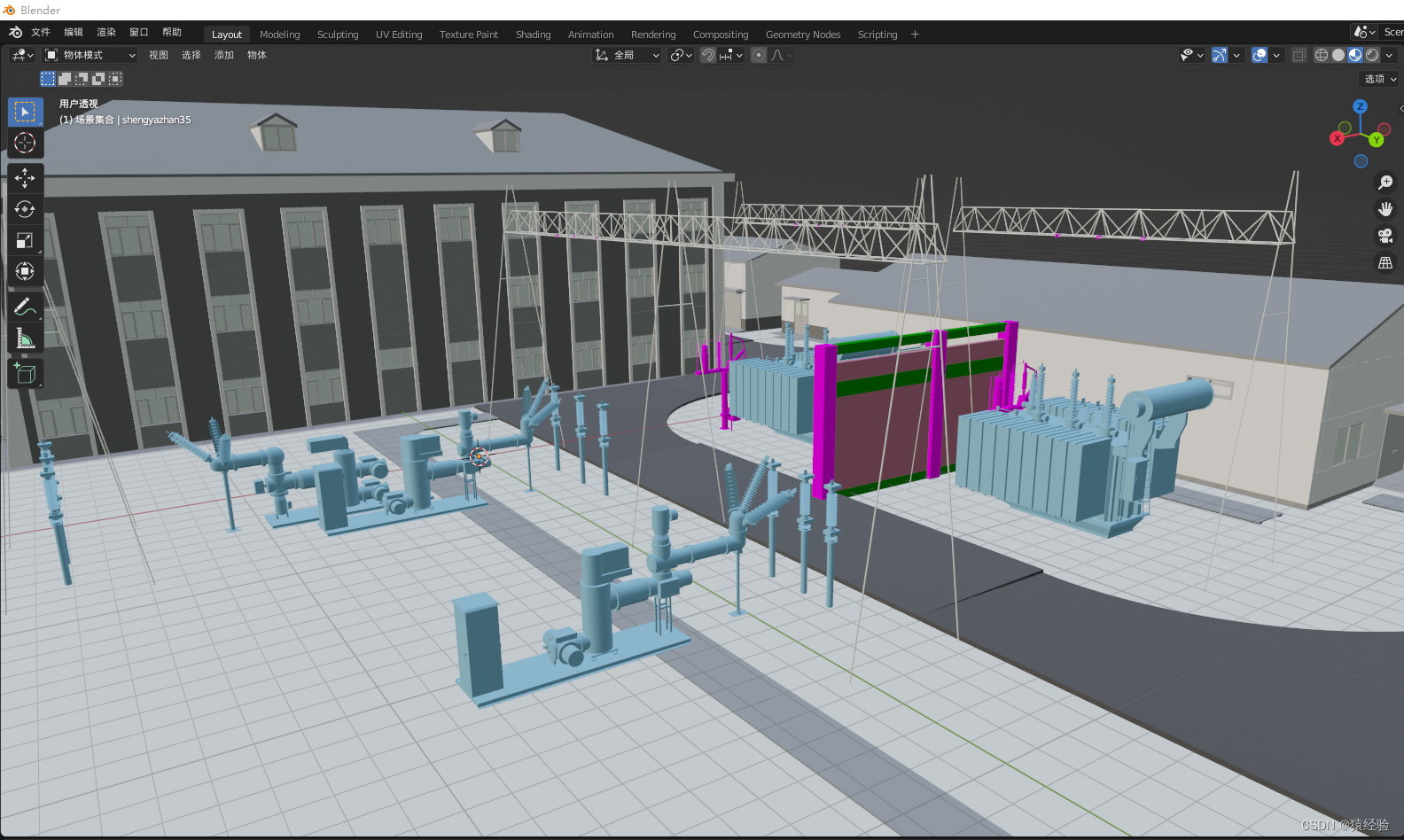Image resolution: width=1404 pixels, height=840 pixels.
Task: Set selection mode to subtract
Action: (82, 79)
